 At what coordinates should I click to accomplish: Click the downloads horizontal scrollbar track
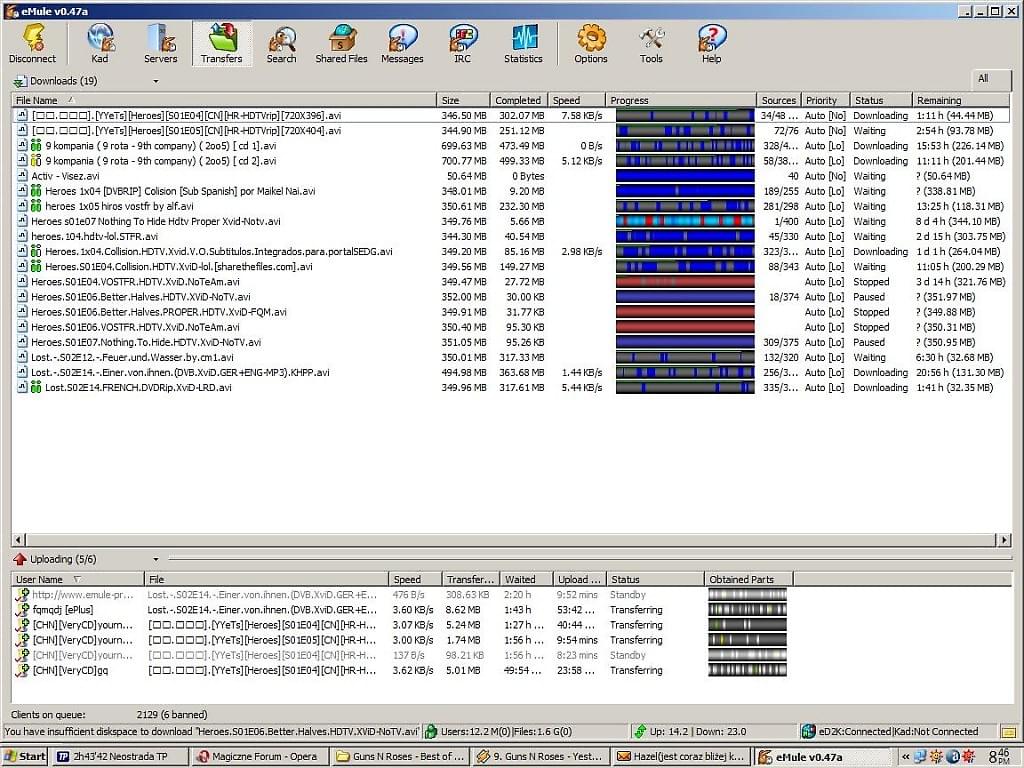[x=511, y=540]
